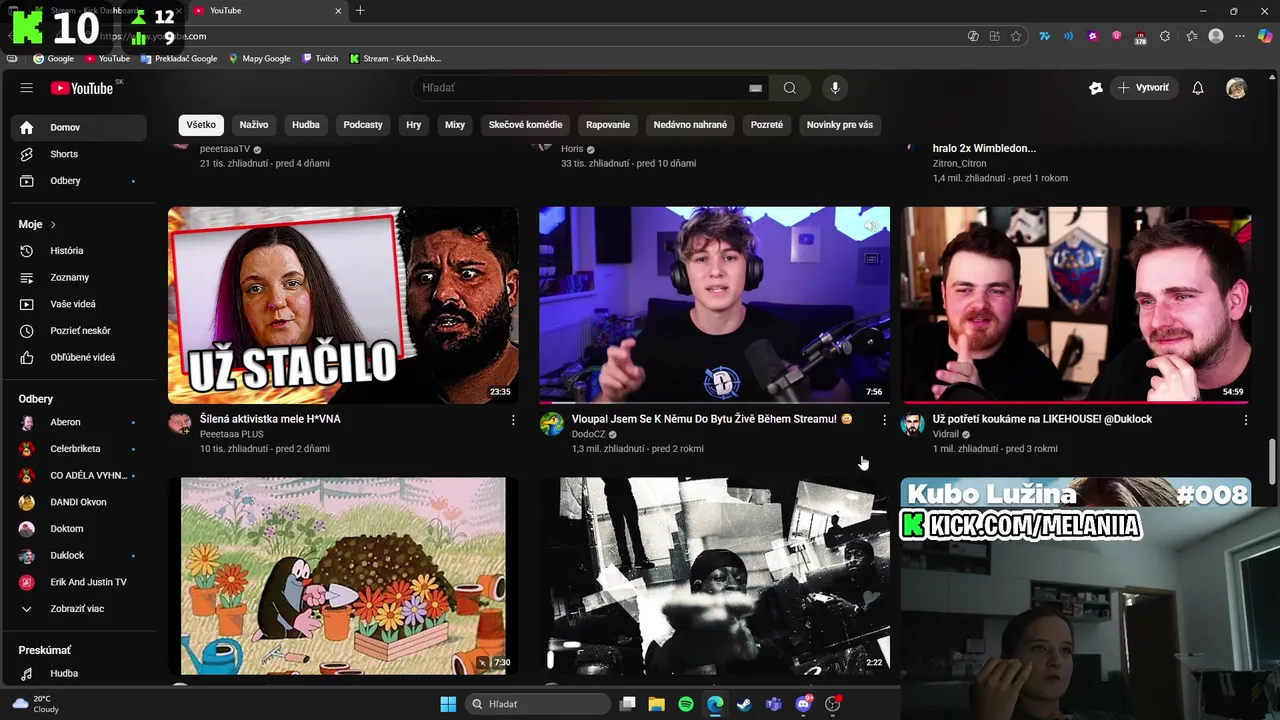Select the Všetko filter chip
Image resolution: width=1280 pixels, height=720 pixels.
(201, 125)
